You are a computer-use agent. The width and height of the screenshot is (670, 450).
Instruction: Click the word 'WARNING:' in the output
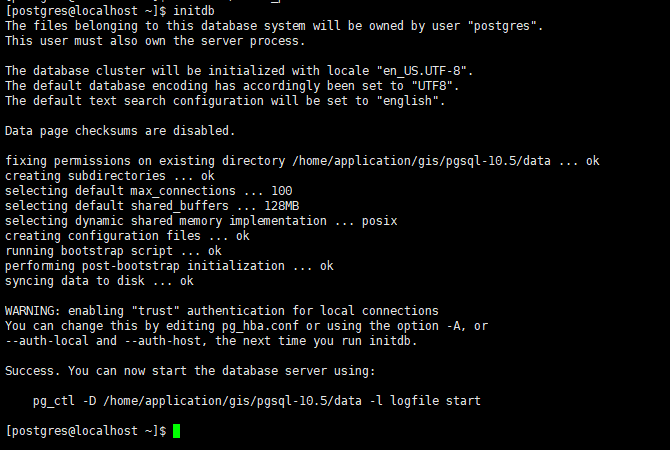pyautogui.click(x=35, y=311)
